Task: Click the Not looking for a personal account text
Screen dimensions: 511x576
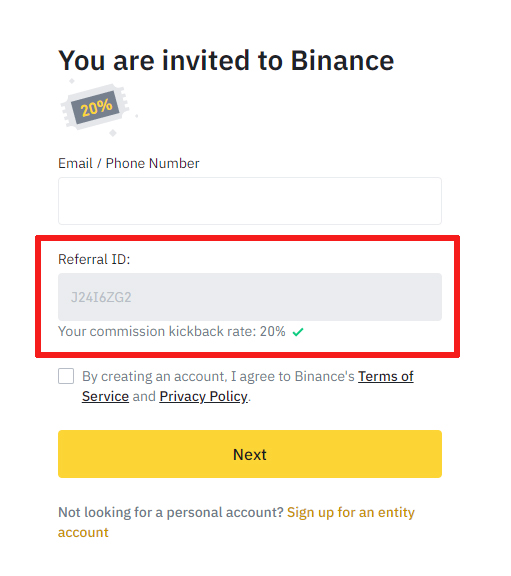Action: pos(171,512)
